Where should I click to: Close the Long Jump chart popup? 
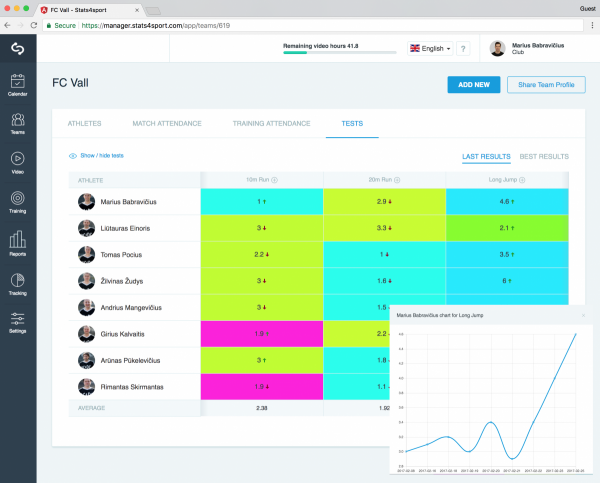click(584, 315)
